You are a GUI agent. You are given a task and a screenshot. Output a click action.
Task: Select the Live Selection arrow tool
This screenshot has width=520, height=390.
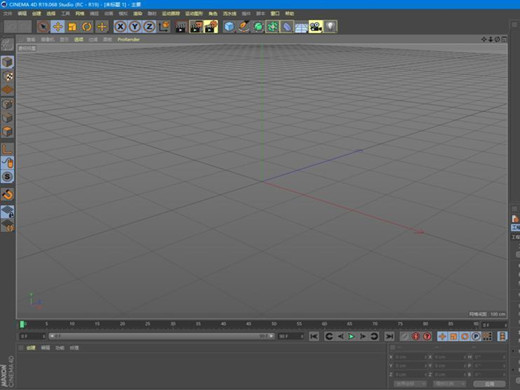tap(43, 27)
